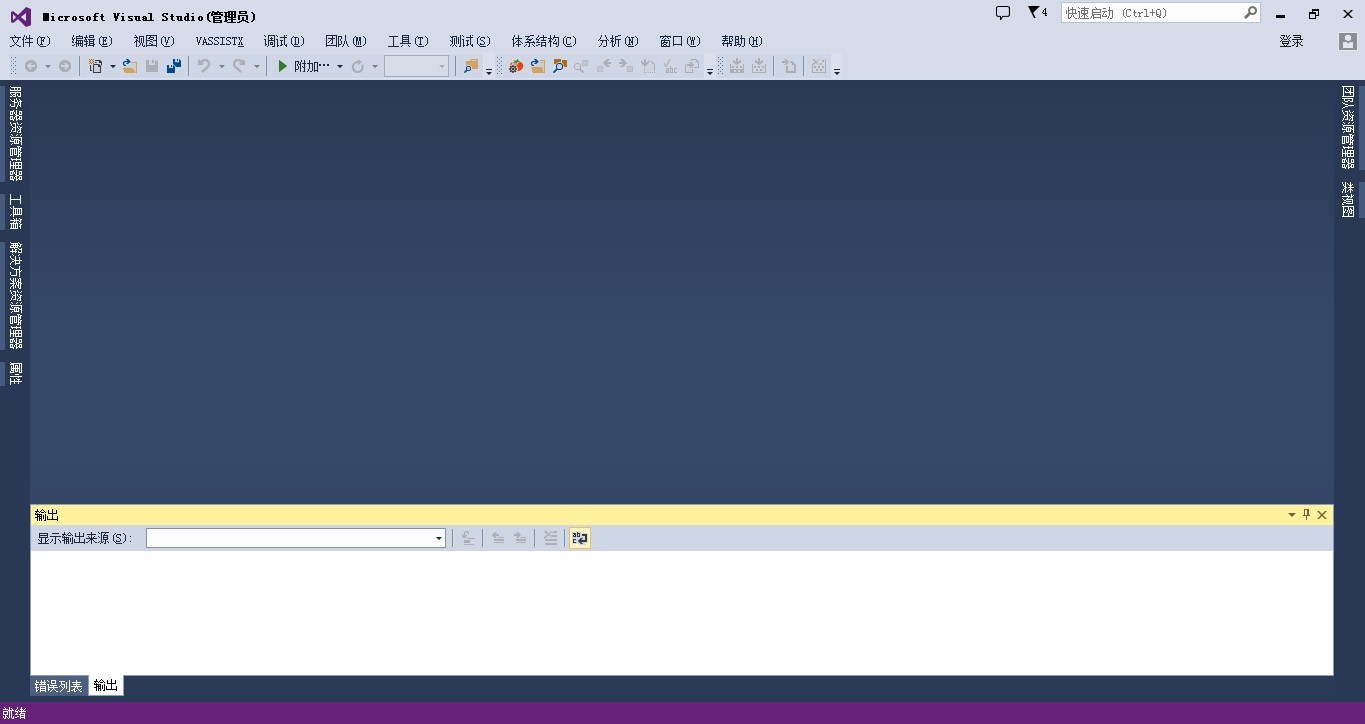This screenshot has height=724, width=1365.
Task: Click the Visual Studio logo icon
Action: pos(20,16)
